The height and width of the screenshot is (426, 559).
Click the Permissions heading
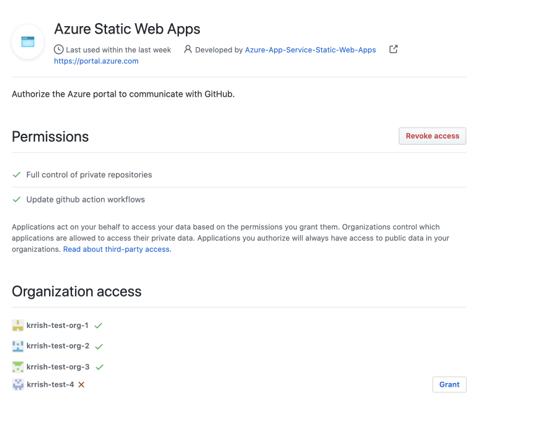[50, 137]
